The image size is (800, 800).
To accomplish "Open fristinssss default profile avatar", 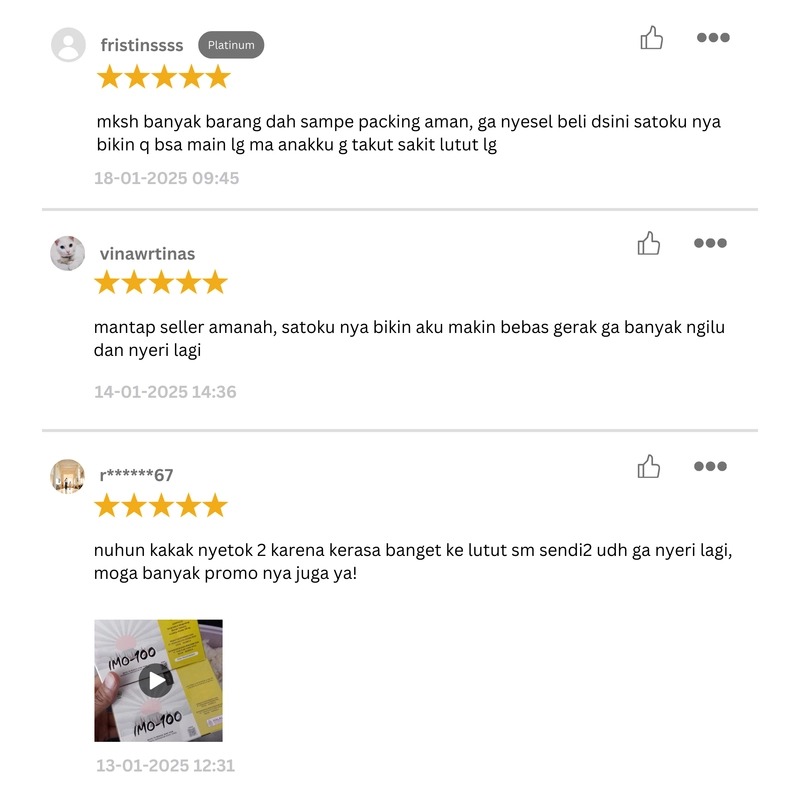I will click(68, 44).
